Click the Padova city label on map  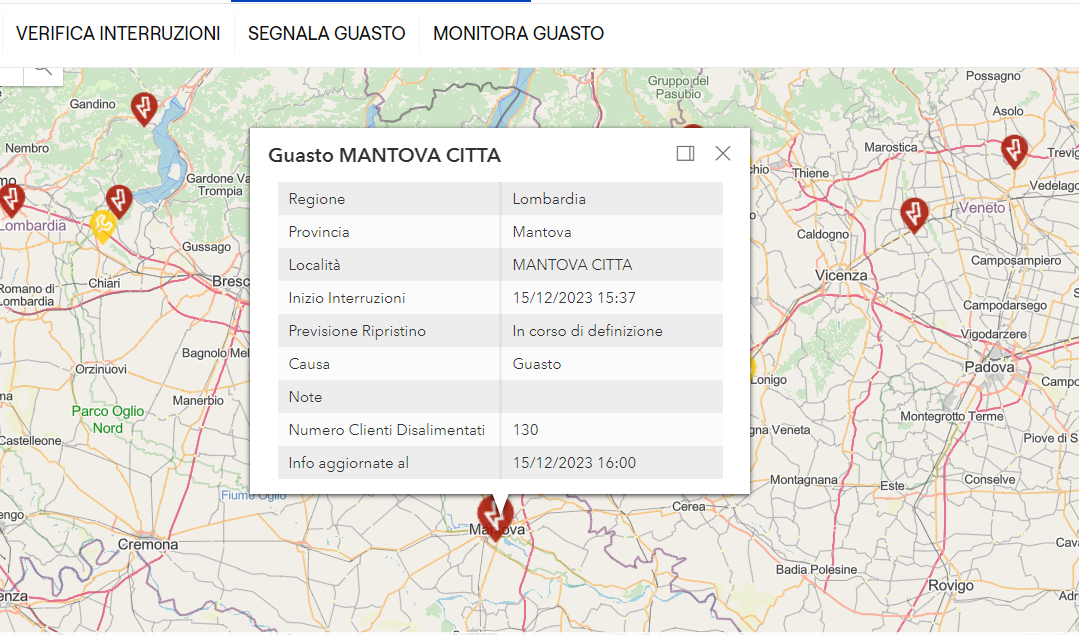989,367
